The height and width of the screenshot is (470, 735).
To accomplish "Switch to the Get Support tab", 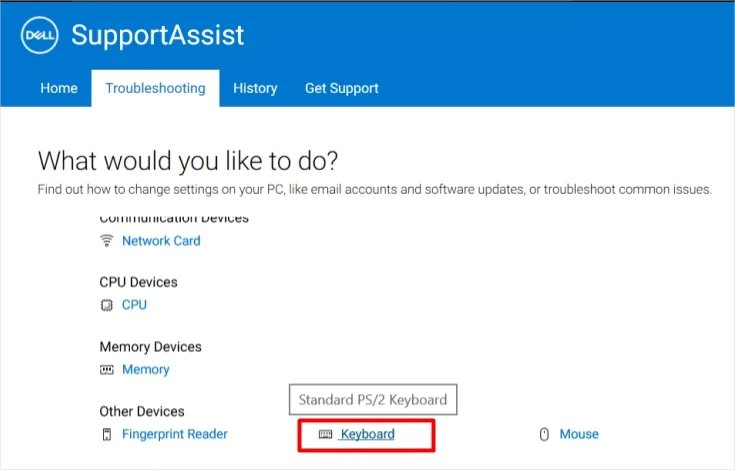I will (342, 88).
